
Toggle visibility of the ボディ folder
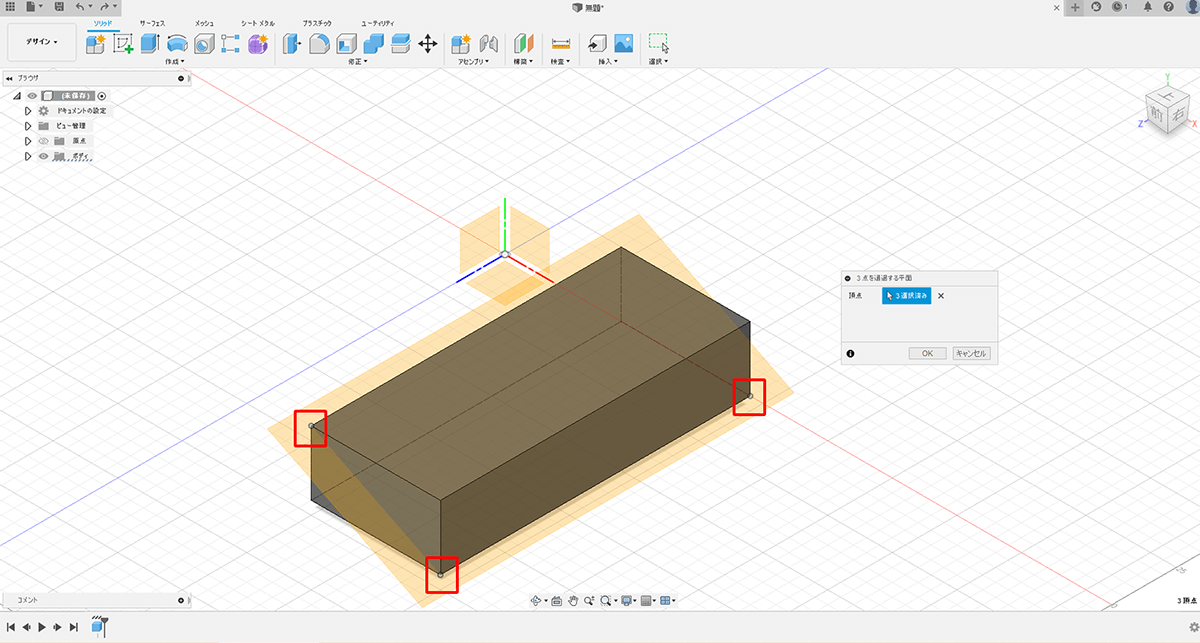pyautogui.click(x=43, y=156)
